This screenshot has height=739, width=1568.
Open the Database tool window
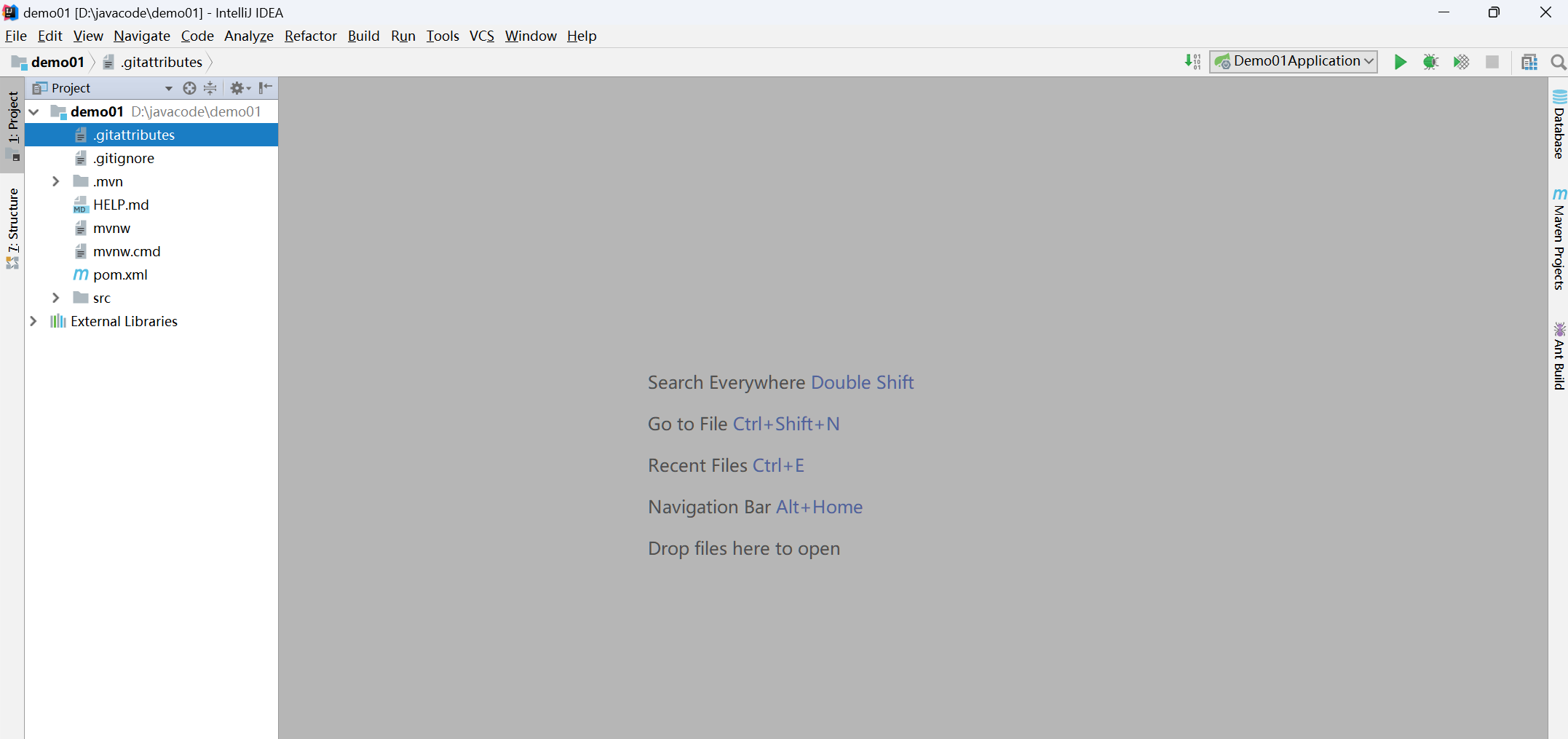[1559, 124]
